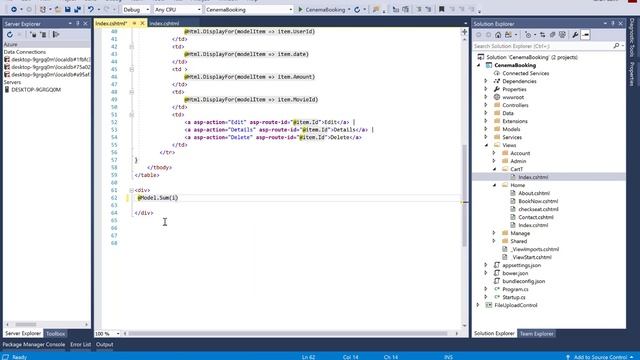Screen dimensions: 640x360
Task: Click the browser Refresh icon beside CenemaBooking
Action: [x=357, y=9]
